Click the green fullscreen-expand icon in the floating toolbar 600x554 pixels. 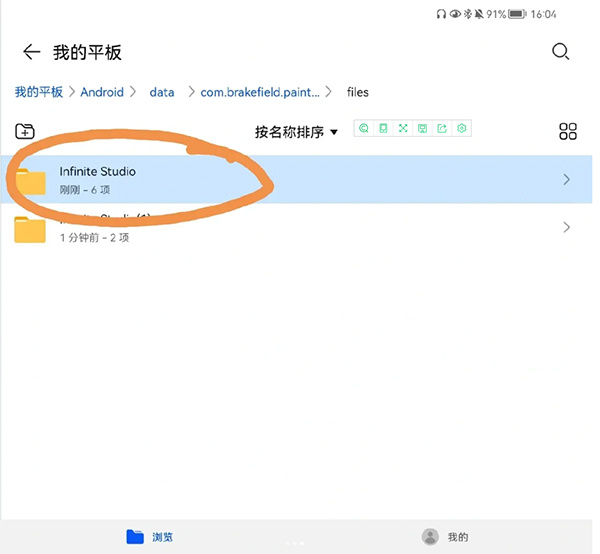coord(403,129)
